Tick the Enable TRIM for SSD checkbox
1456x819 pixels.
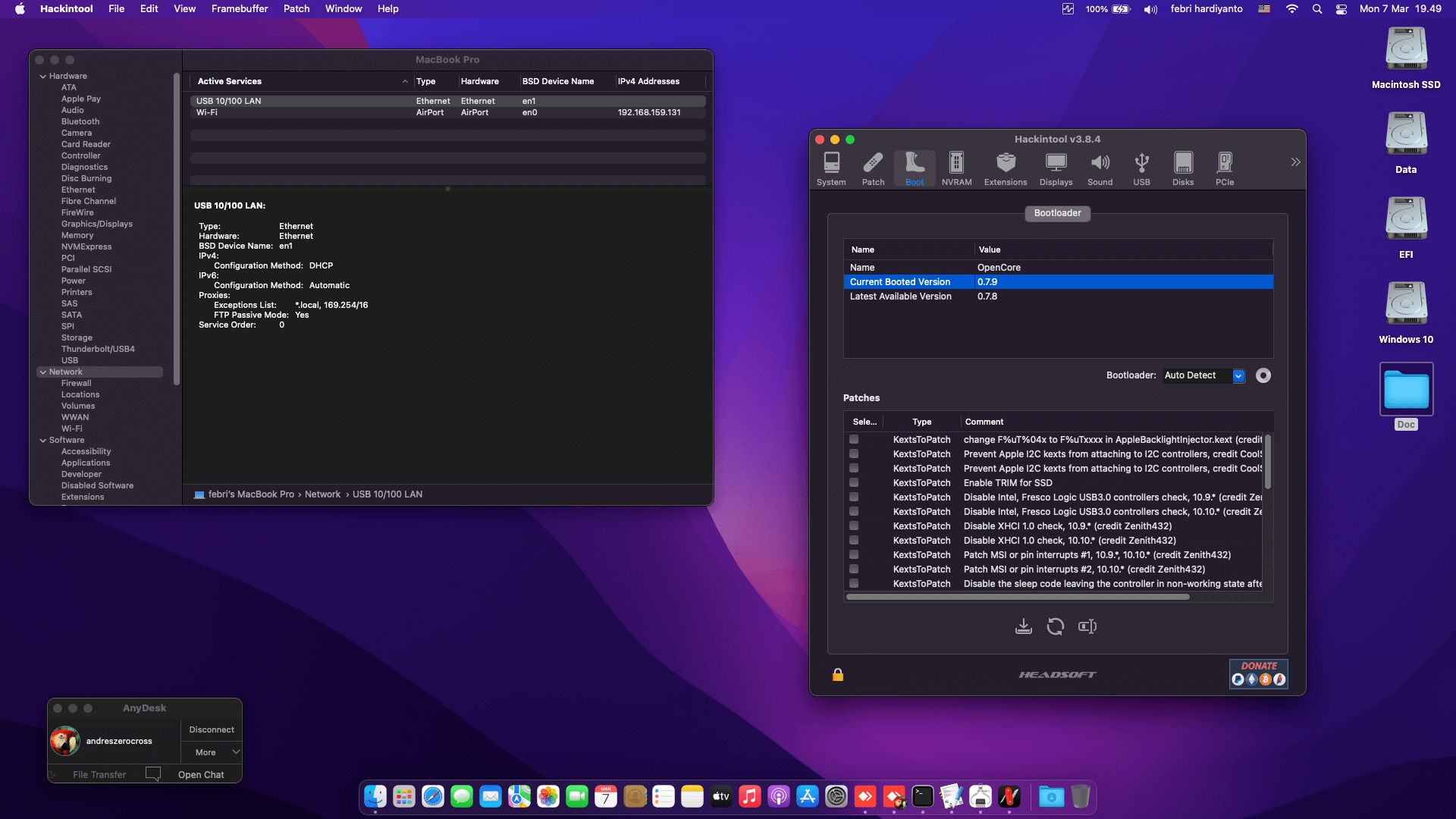[x=854, y=482]
